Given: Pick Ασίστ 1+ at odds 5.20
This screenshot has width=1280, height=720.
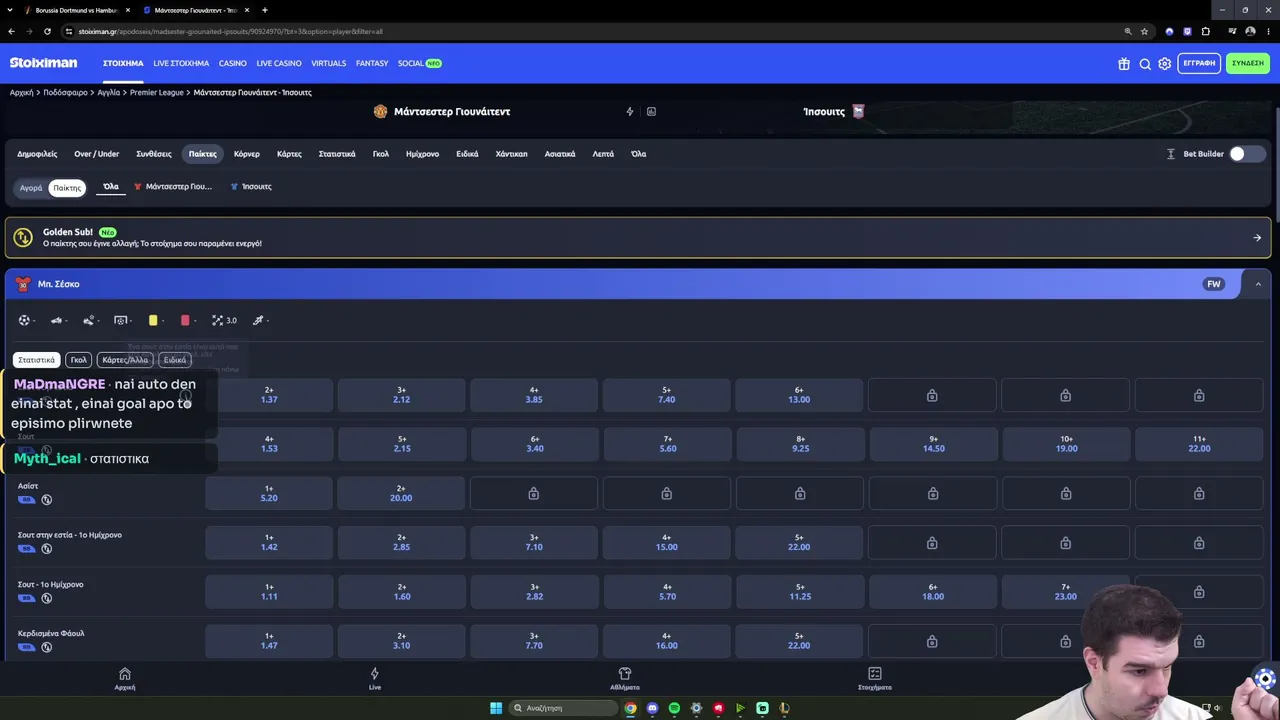Looking at the screenshot, I should (x=269, y=494).
